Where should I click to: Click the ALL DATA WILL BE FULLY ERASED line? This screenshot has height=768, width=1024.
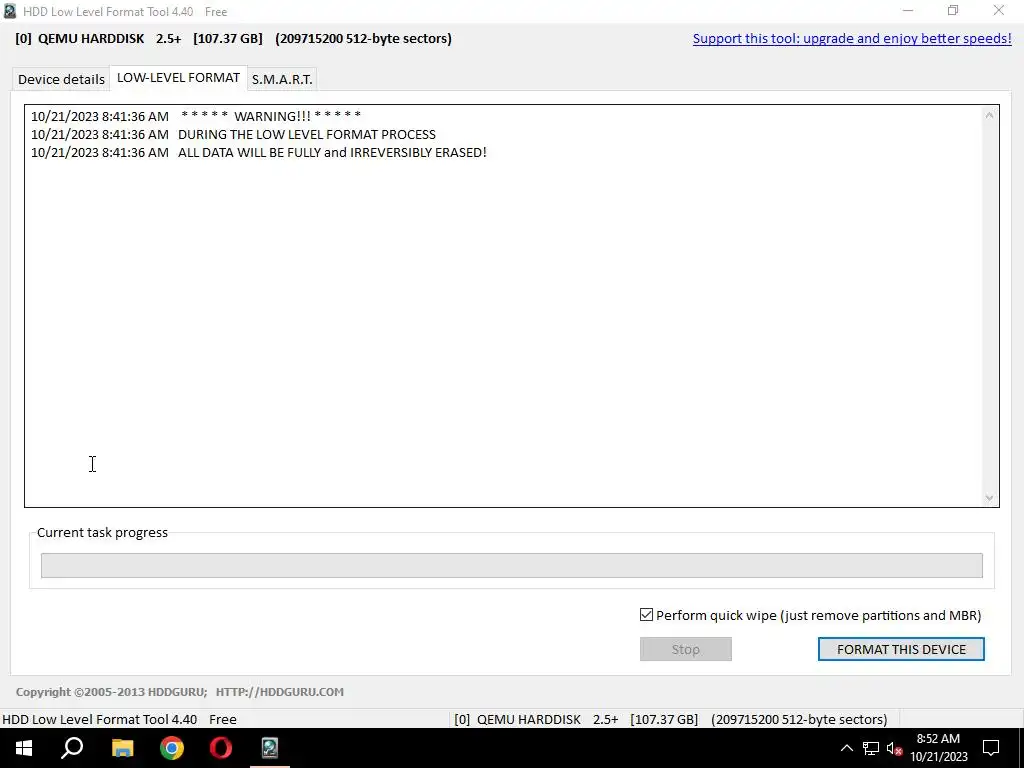tap(259, 153)
